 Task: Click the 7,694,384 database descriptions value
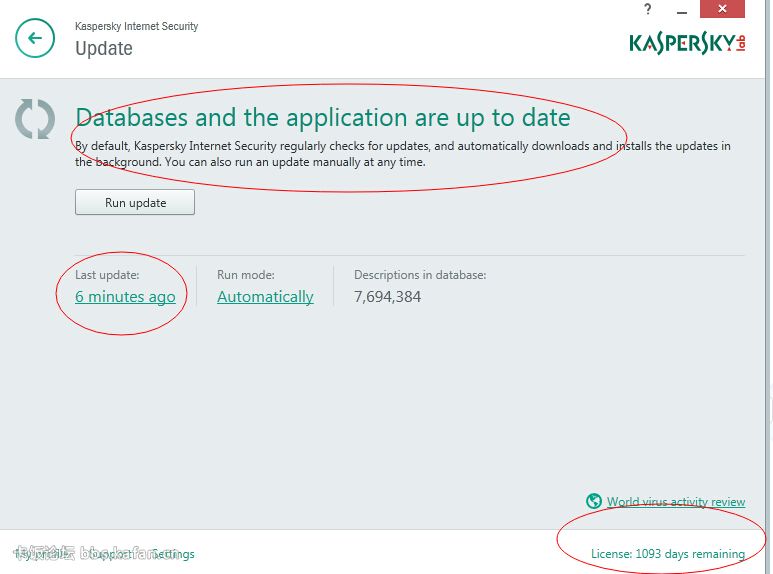387,296
